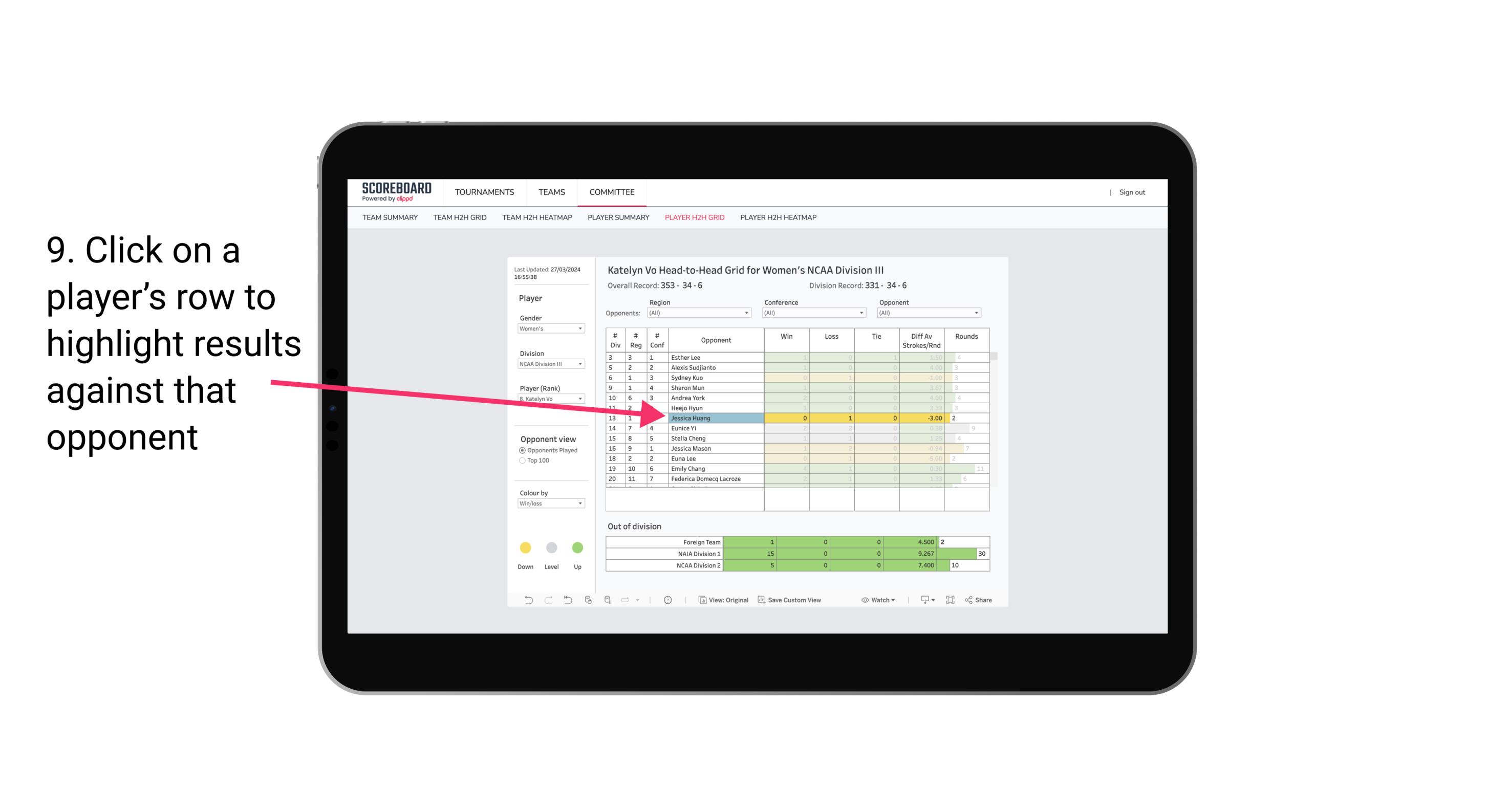This screenshot has width=1510, height=812.
Task: Switch to Player Summary tab
Action: point(618,220)
